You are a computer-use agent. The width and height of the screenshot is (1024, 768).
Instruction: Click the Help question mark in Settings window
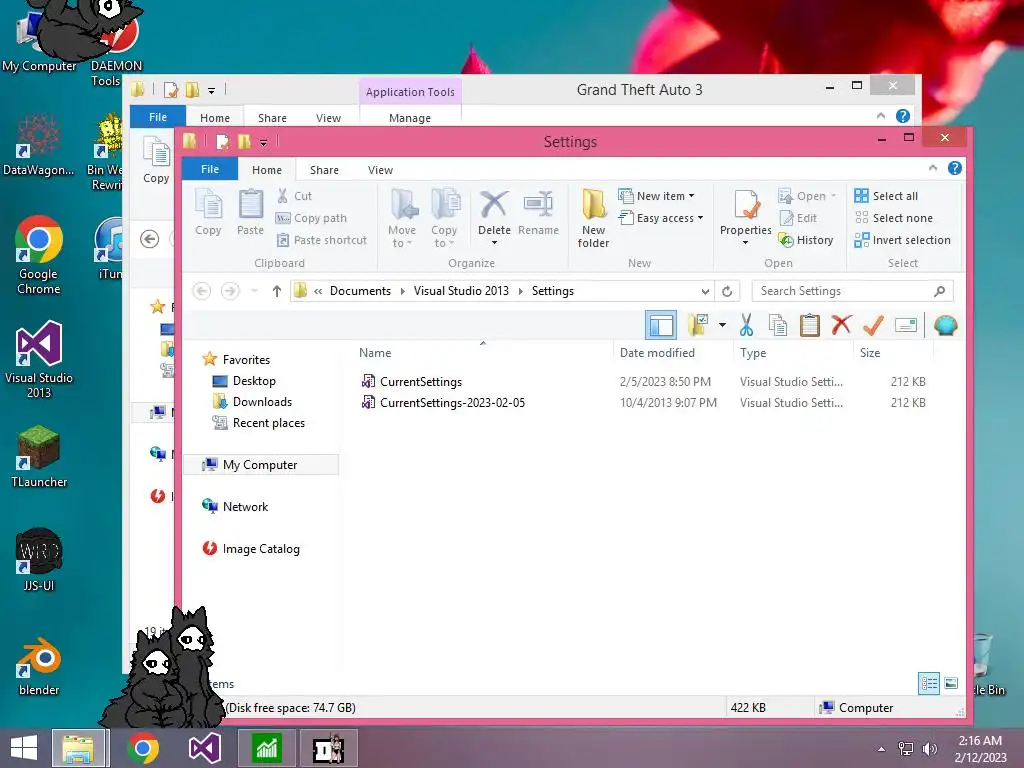click(x=955, y=168)
